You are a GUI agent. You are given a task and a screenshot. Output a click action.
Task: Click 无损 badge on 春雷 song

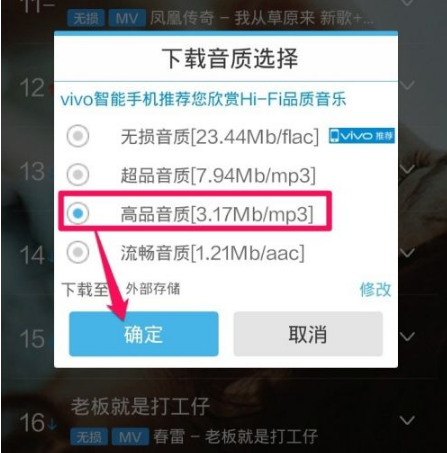coord(89,437)
